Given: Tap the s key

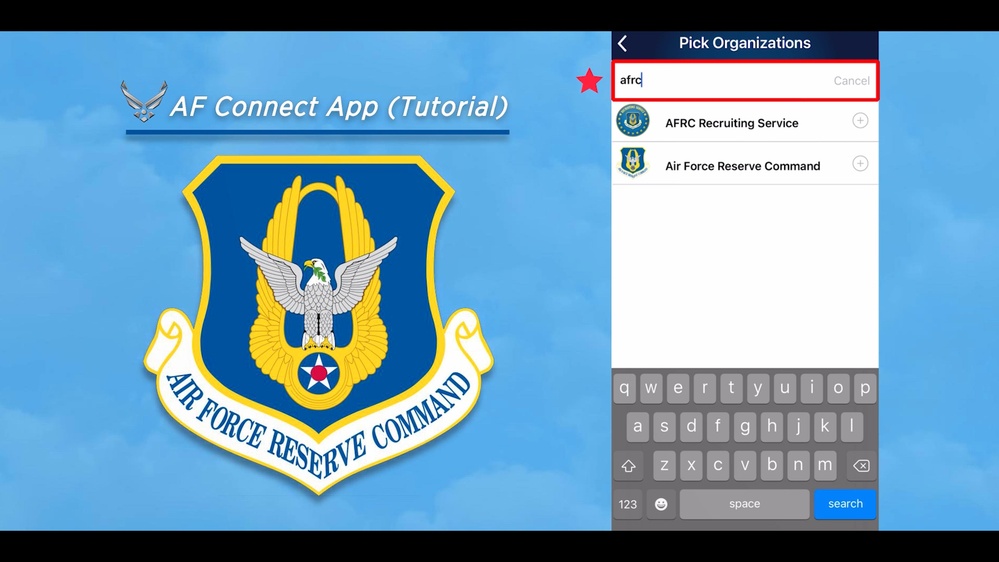Looking at the screenshot, I should [665, 427].
